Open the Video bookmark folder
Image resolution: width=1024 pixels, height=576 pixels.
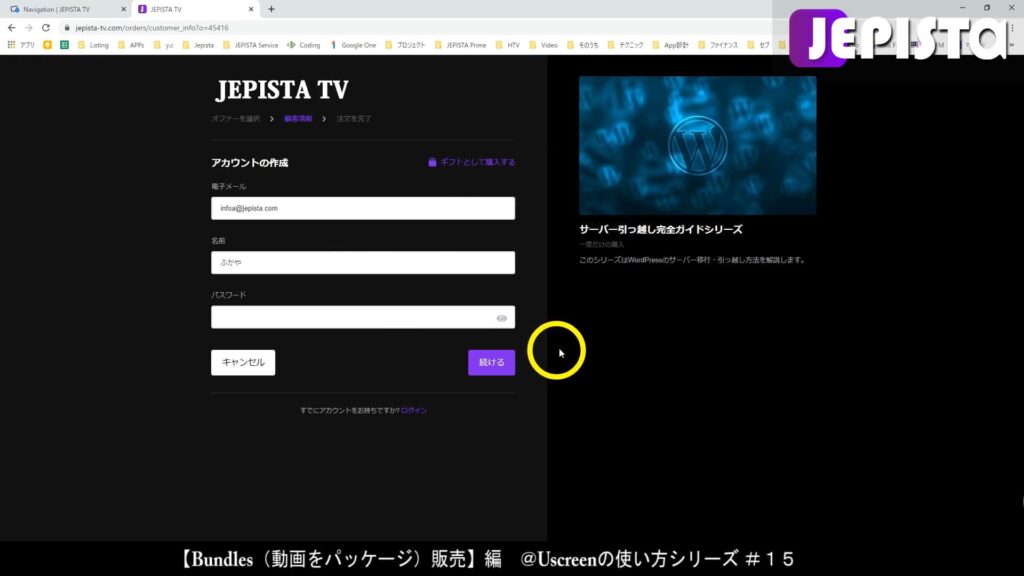pos(543,45)
